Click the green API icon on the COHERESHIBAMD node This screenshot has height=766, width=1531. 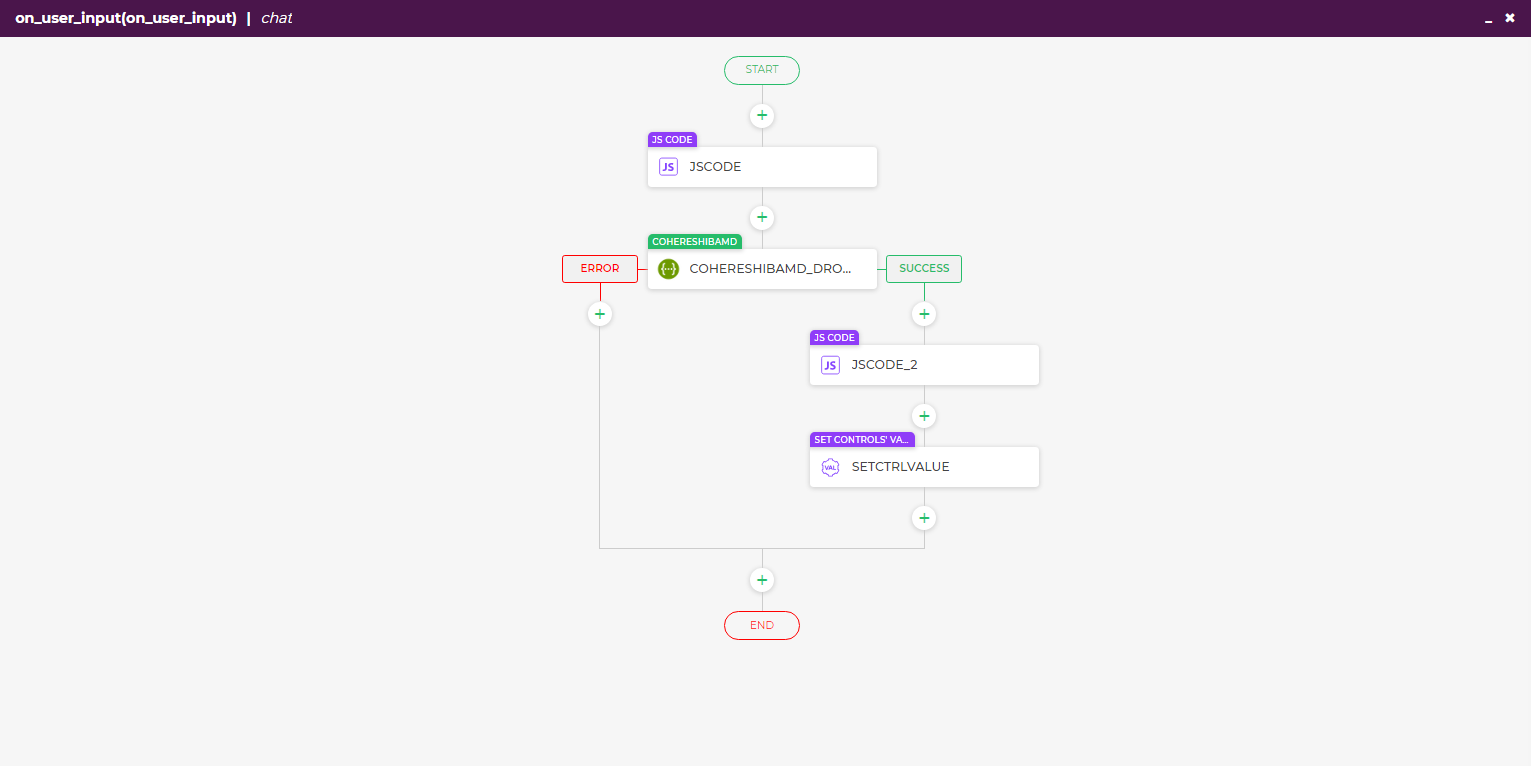[668, 269]
